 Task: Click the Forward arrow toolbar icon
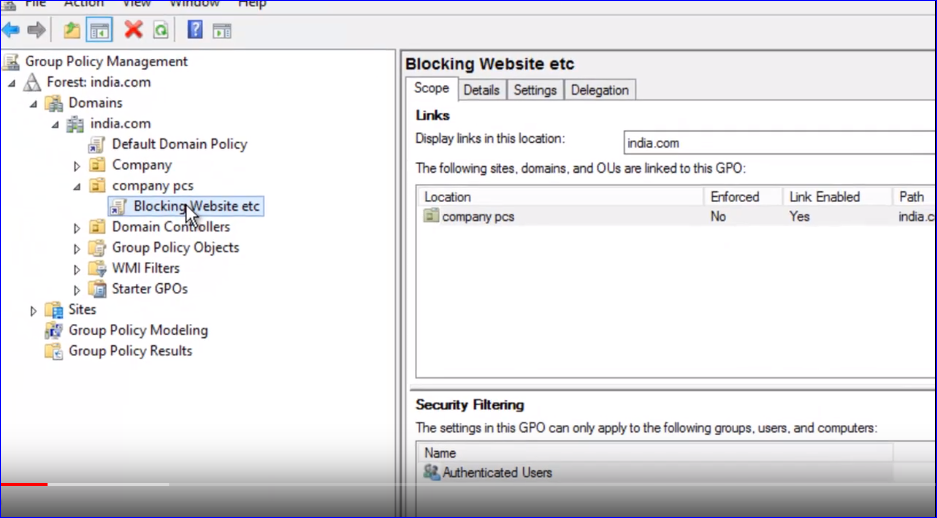36,29
